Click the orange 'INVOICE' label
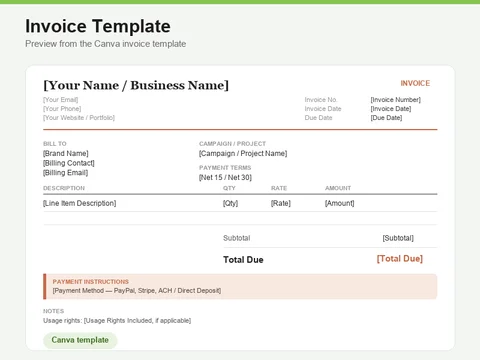This screenshot has width=480, height=360. pyautogui.click(x=415, y=83)
